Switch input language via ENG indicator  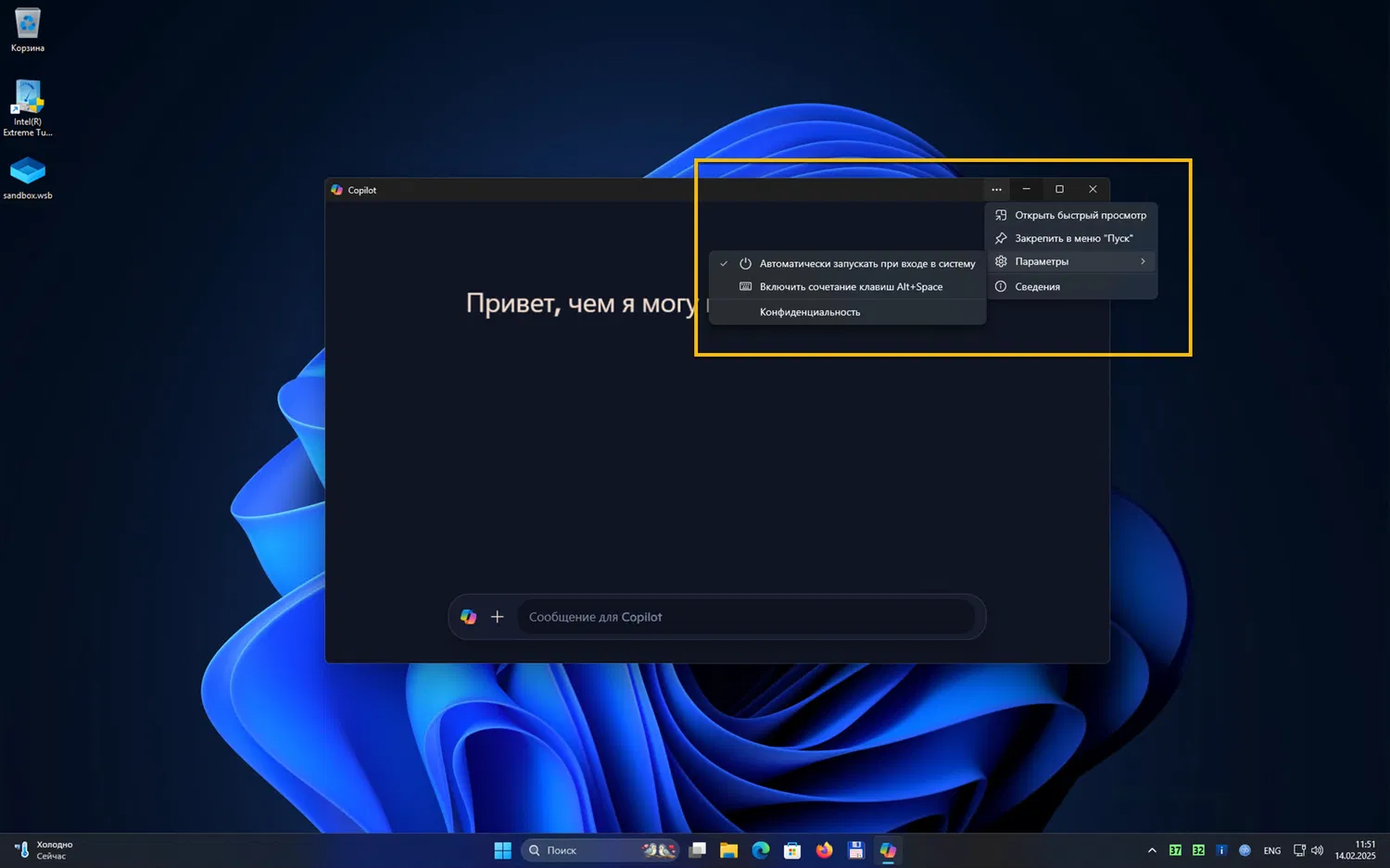coord(1272,850)
